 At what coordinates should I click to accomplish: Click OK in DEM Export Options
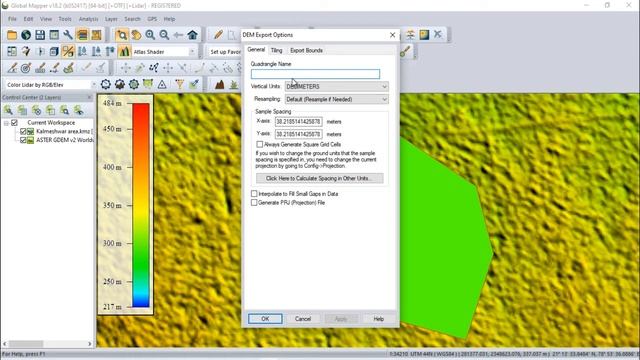tap(265, 319)
